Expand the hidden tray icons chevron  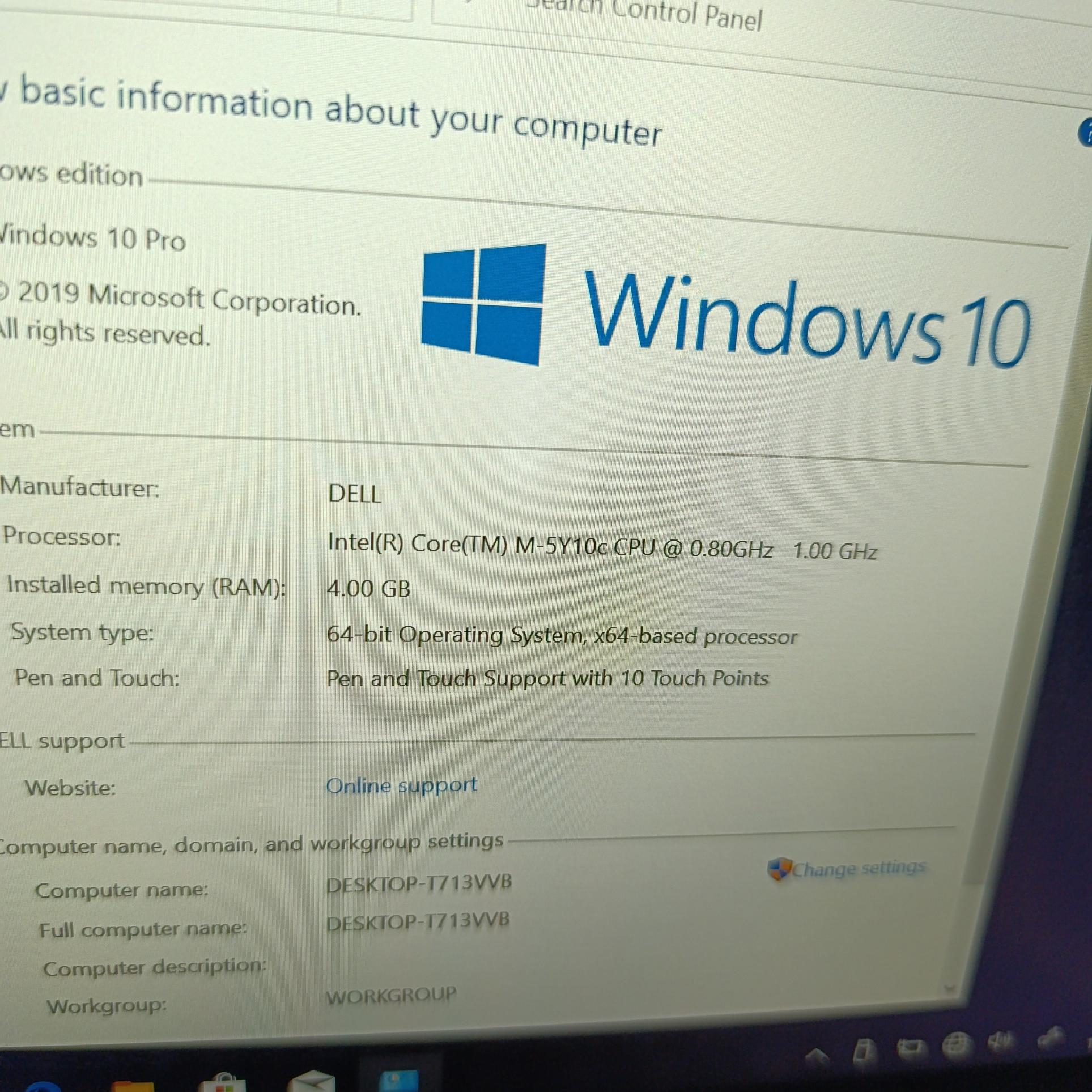coord(817,1055)
